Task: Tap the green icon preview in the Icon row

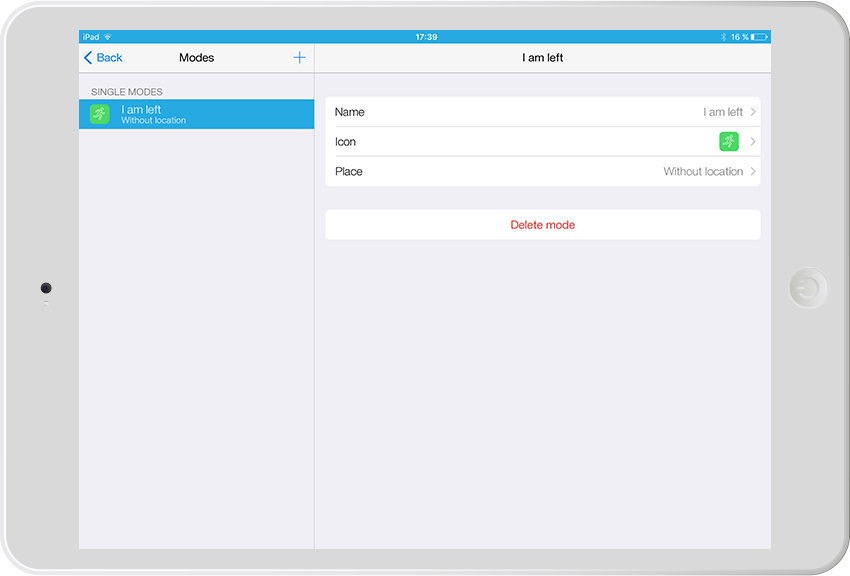Action: tap(728, 142)
